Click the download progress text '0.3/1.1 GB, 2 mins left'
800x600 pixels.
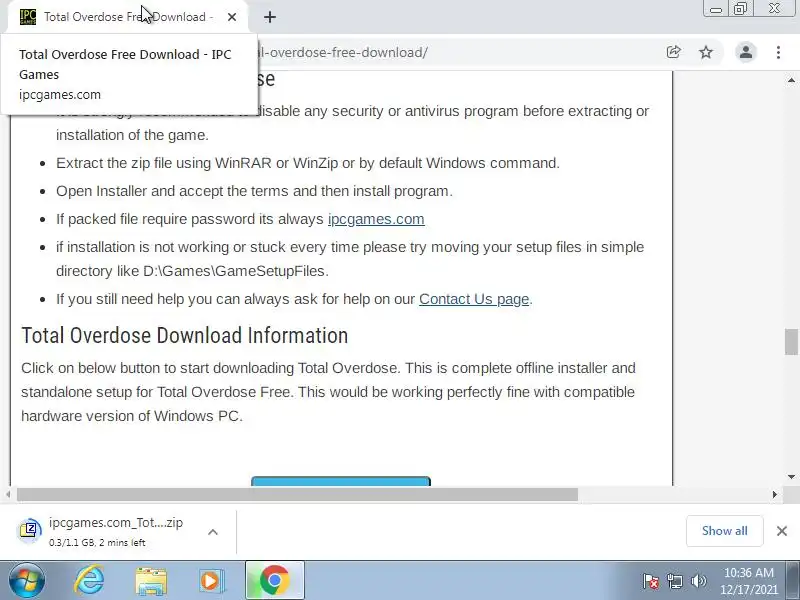97,543
